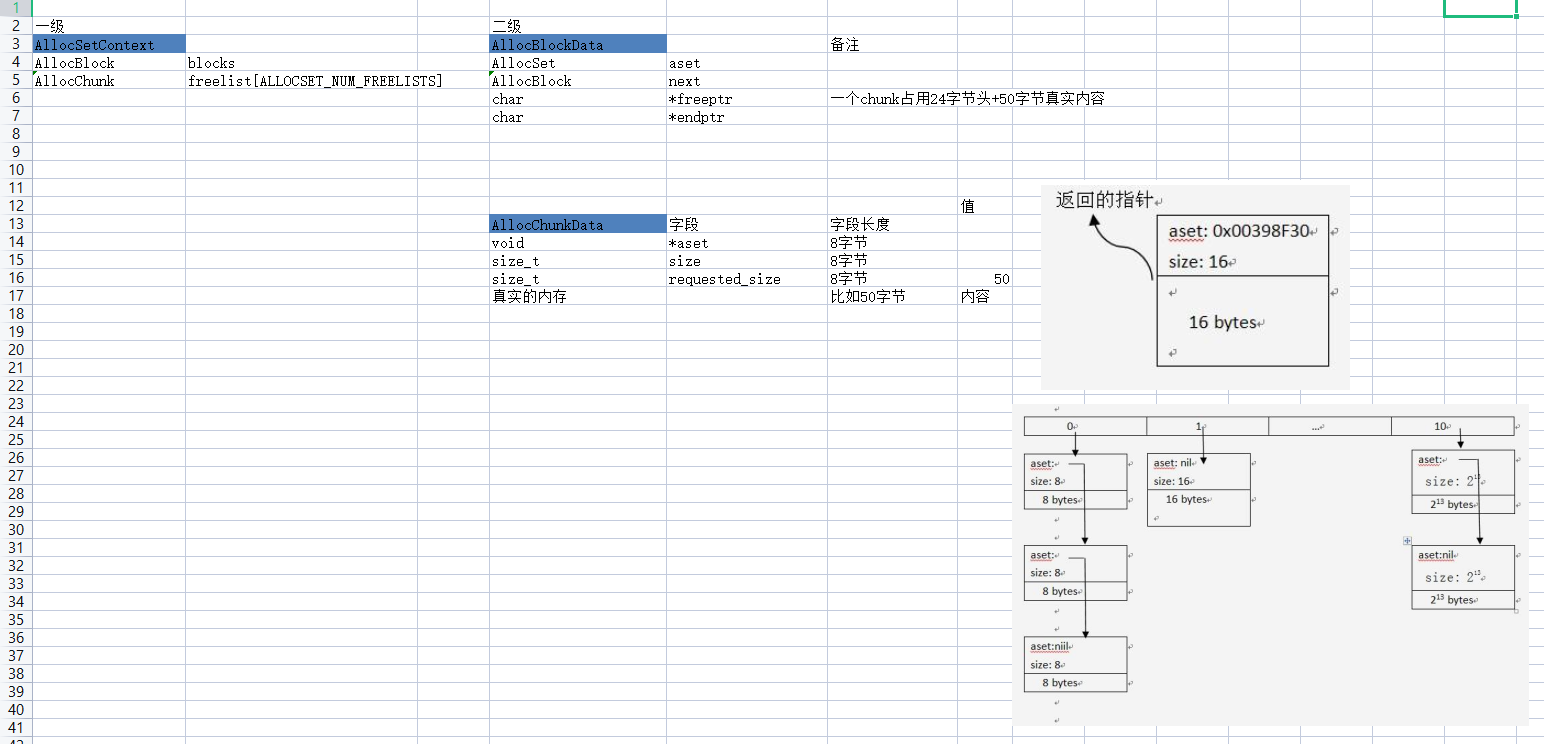The height and width of the screenshot is (744, 1544).
Task: Select the 比如50字节 cell
Action: pos(892,297)
